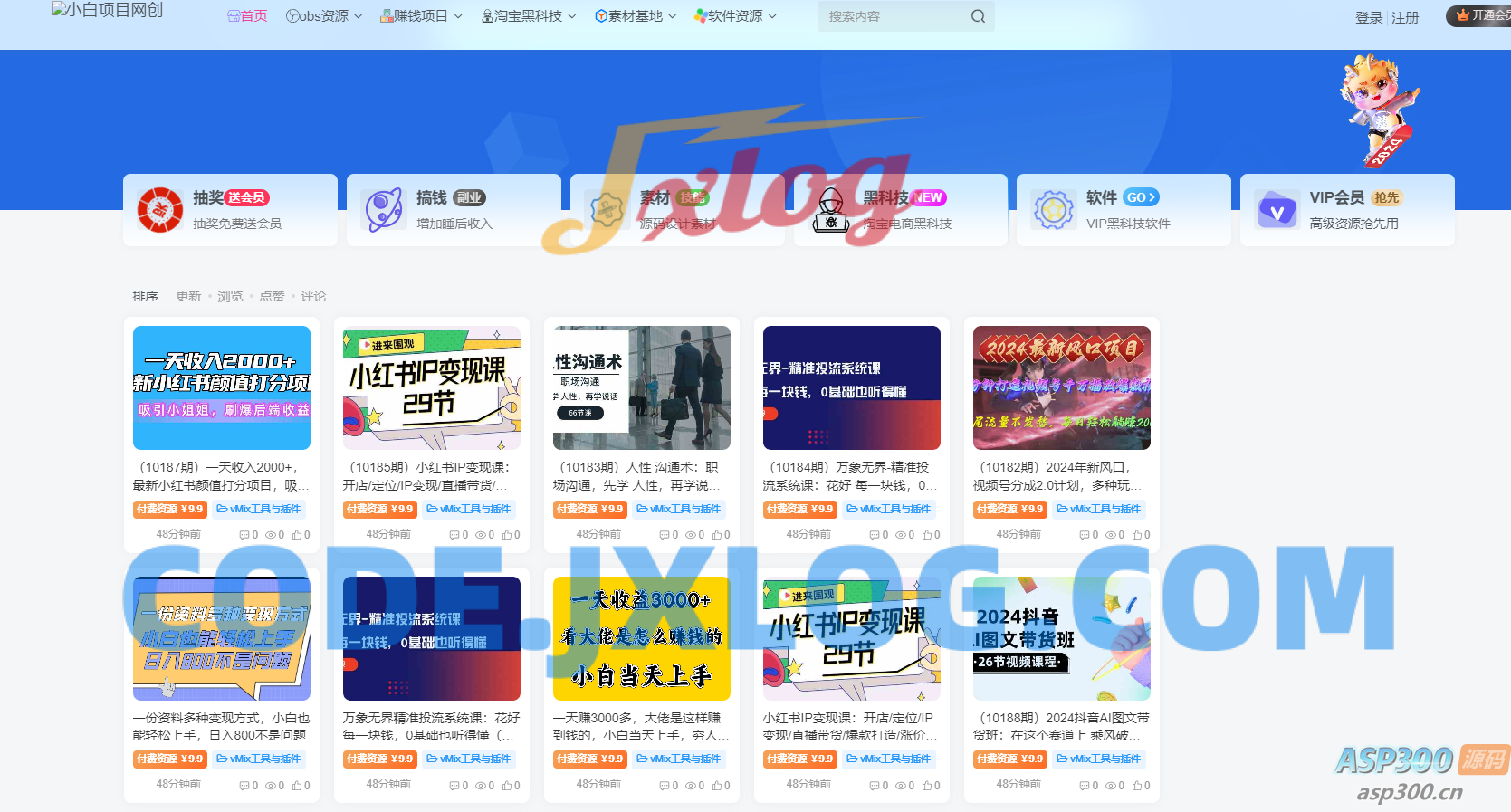Click the 黑科技 hacker figure icon
The image size is (1511, 812).
tap(830, 210)
